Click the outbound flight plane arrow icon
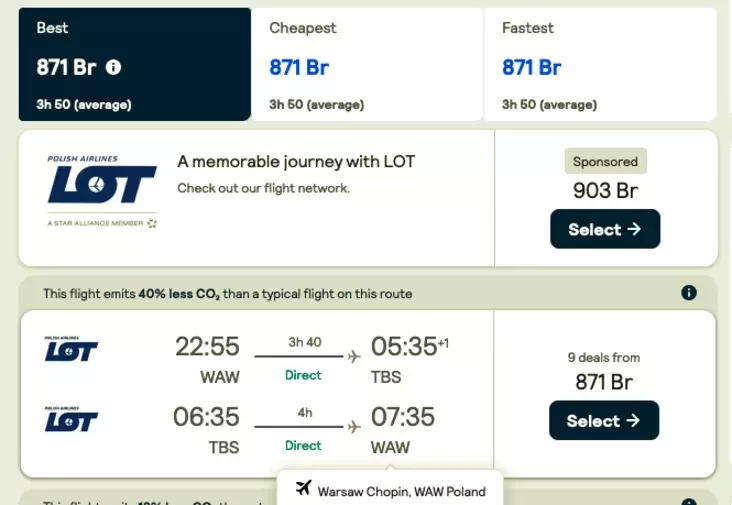This screenshot has height=505, width=732. coord(353,357)
